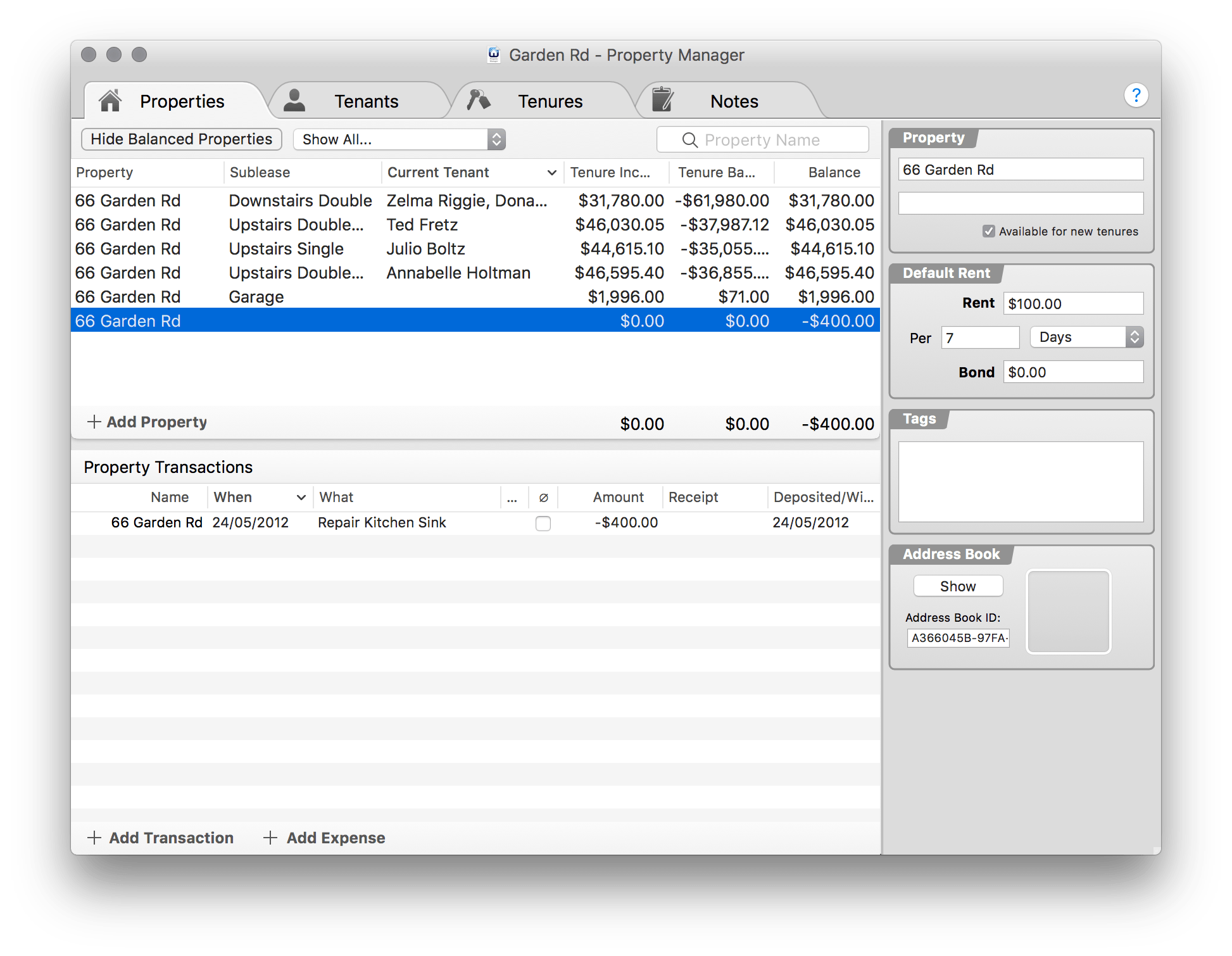Viewport: 1232px width, 956px height.
Task: Switch to the Tenants tab
Action: [x=365, y=101]
